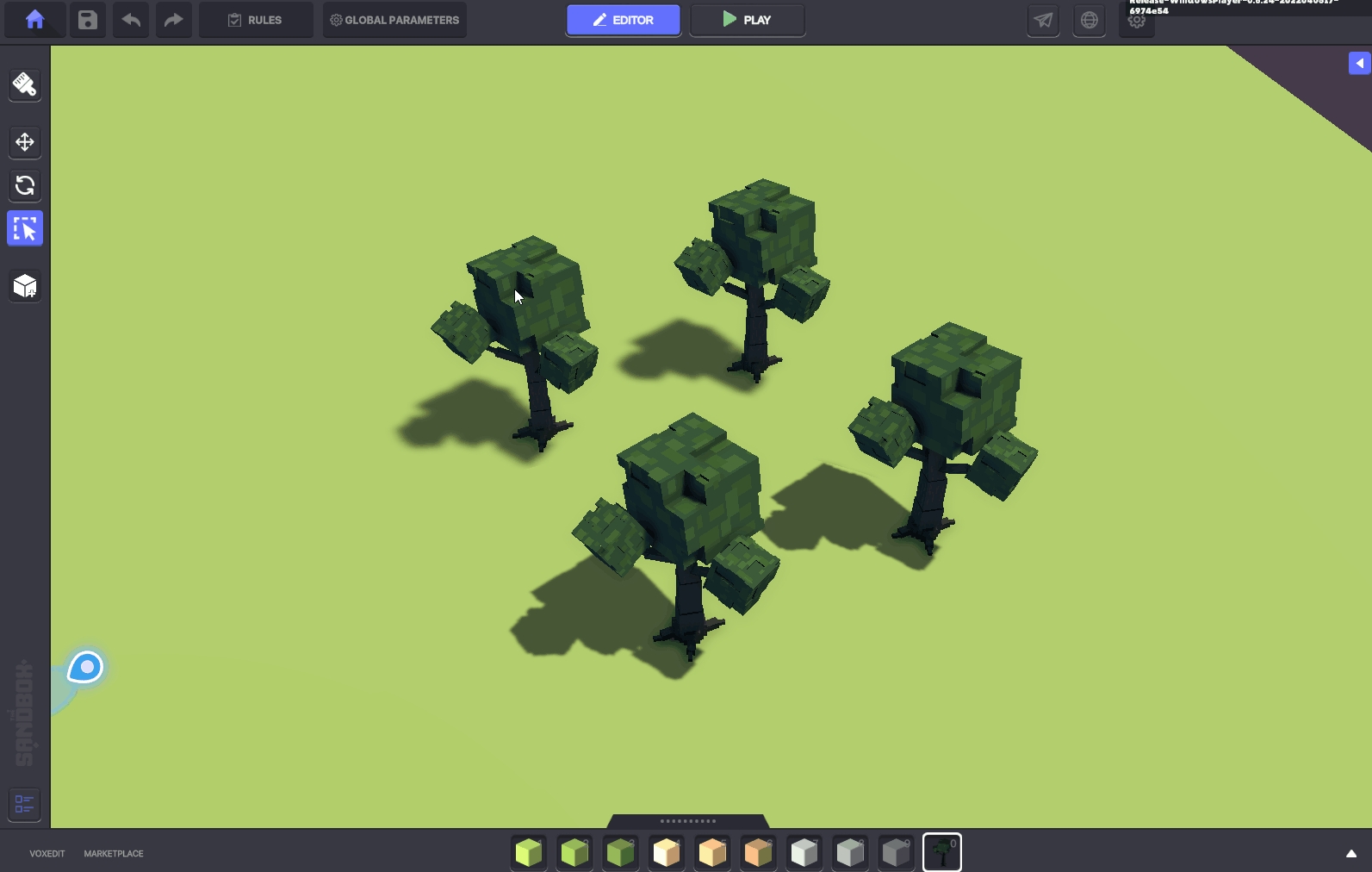Select the paint brush terrain tool
Image resolution: width=1372 pixels, height=872 pixels.
(x=25, y=84)
